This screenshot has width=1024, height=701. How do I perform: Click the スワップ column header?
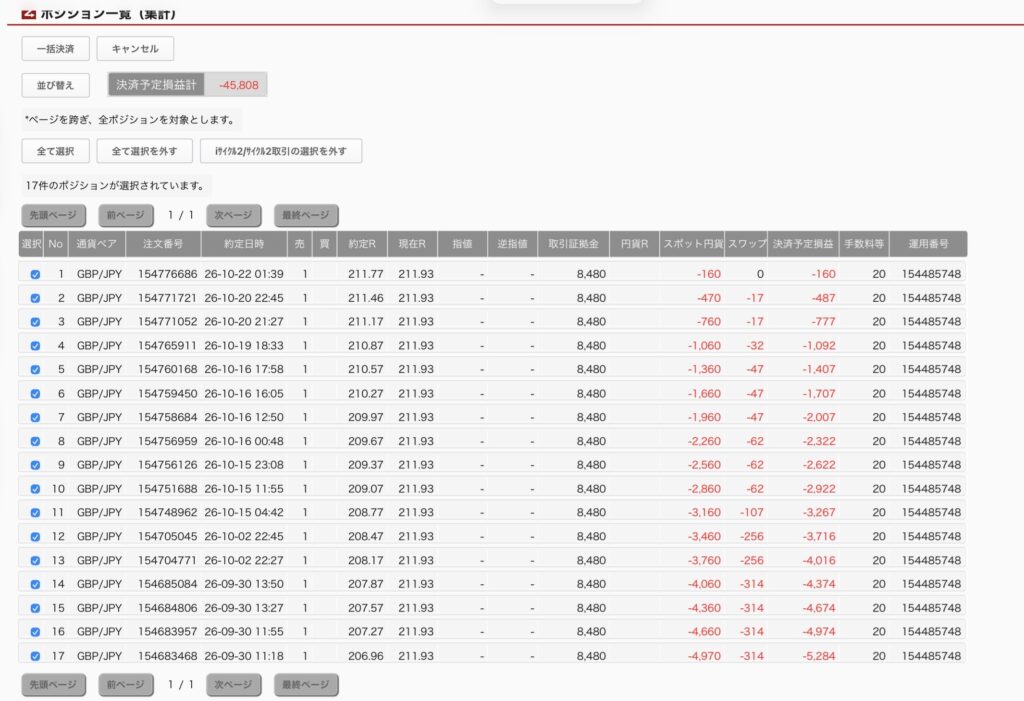click(746, 244)
